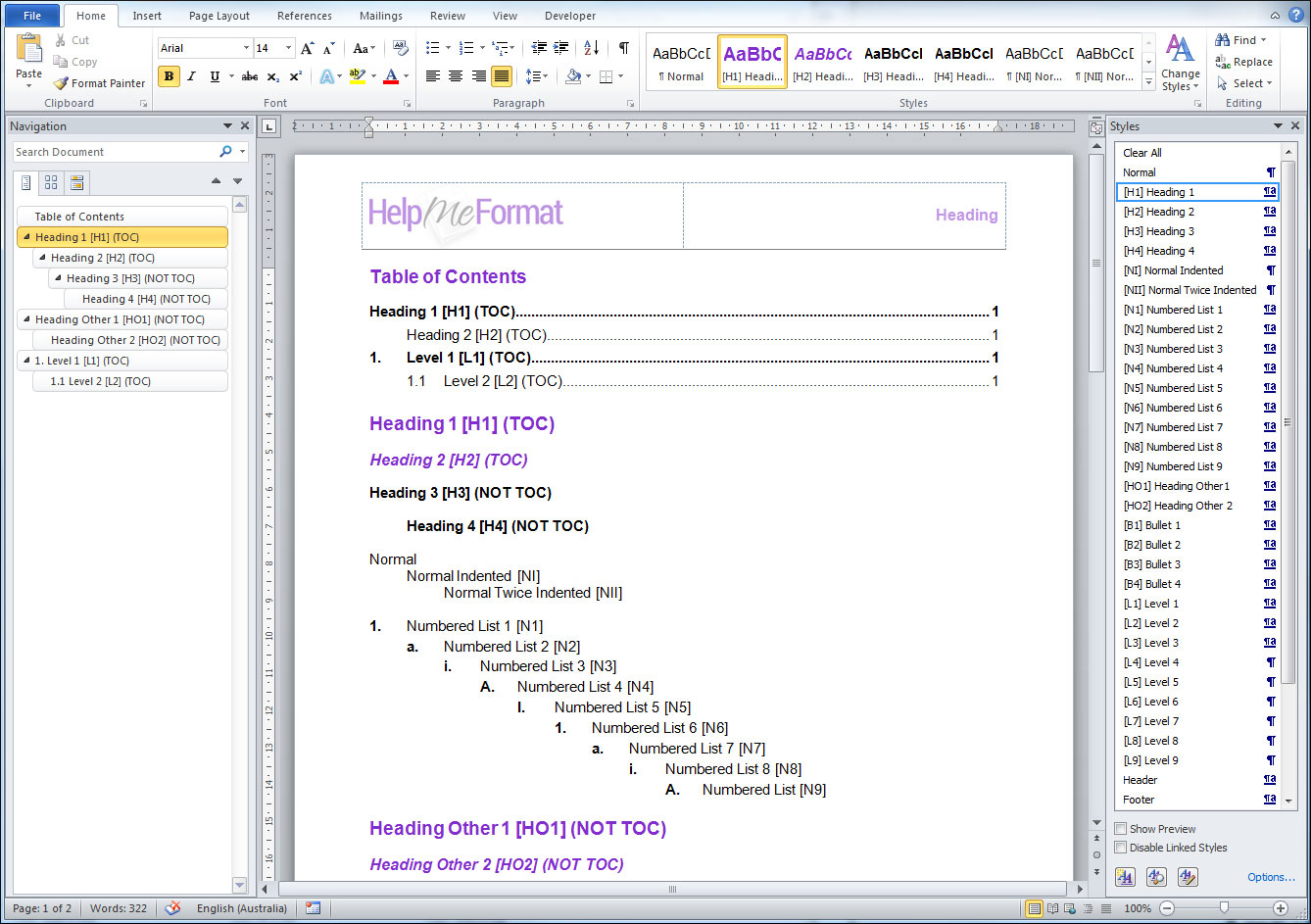This screenshot has height=924, width=1311.
Task: Select the Sort paragraph icon
Action: click(588, 46)
